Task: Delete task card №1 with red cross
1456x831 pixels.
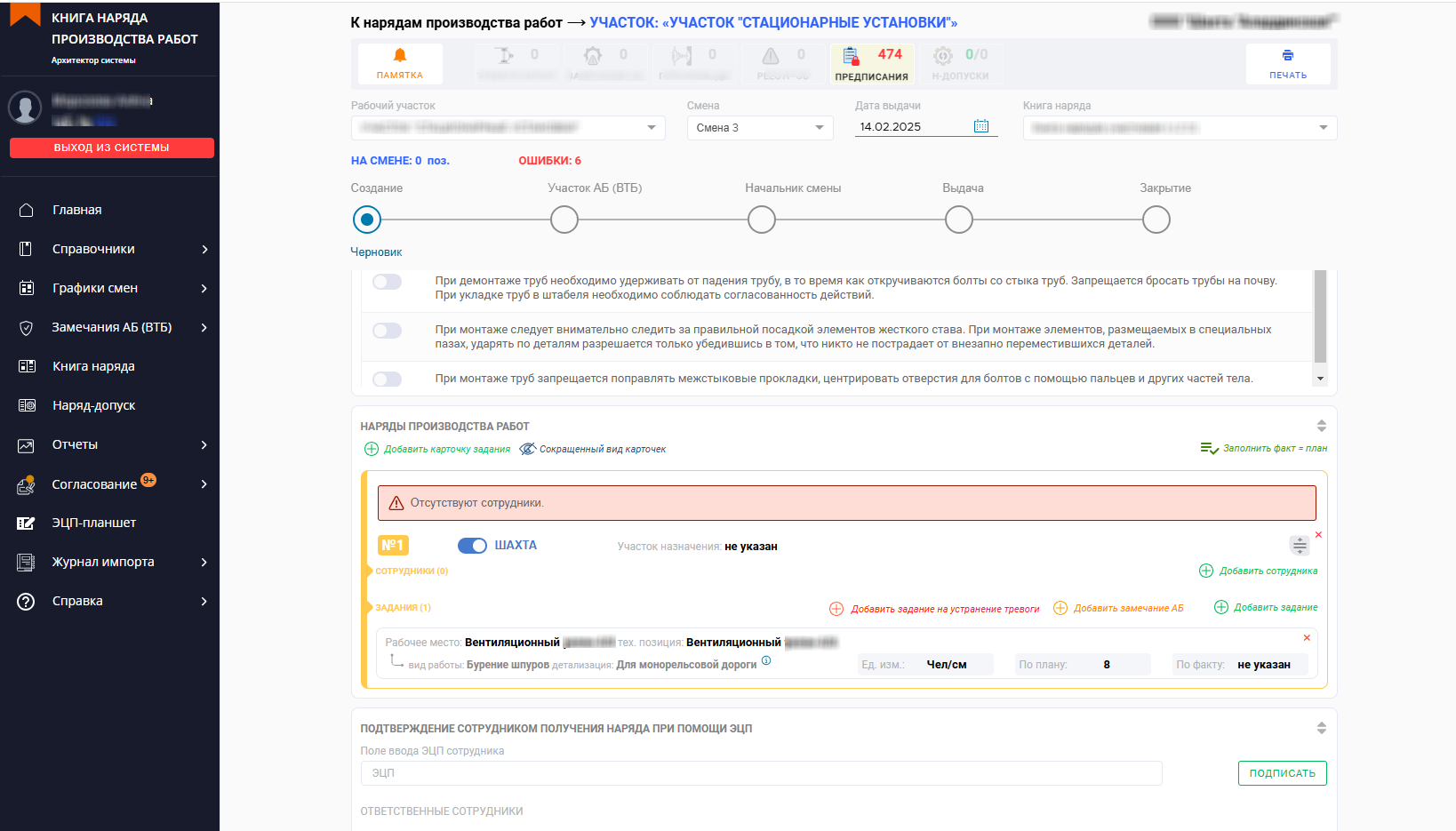Action: (x=1318, y=535)
